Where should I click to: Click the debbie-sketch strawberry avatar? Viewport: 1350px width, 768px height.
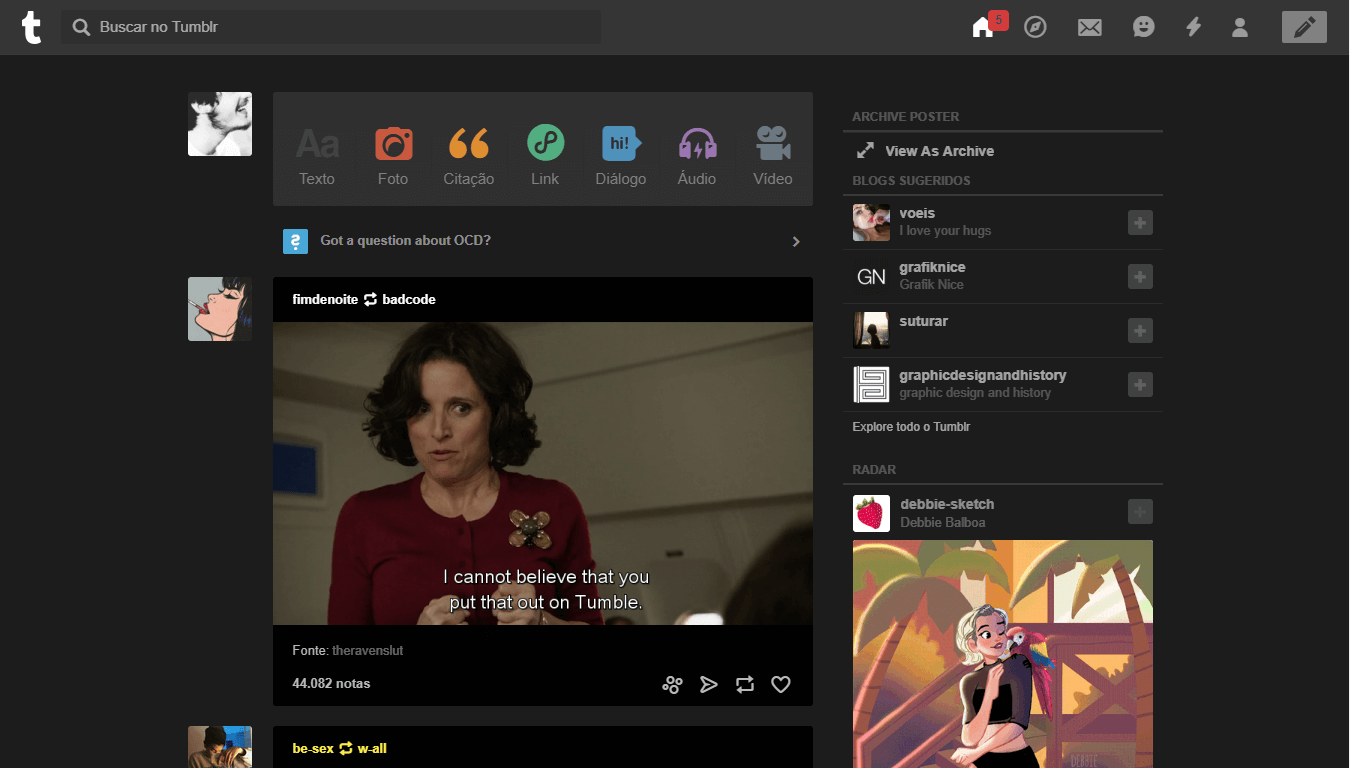click(x=871, y=513)
